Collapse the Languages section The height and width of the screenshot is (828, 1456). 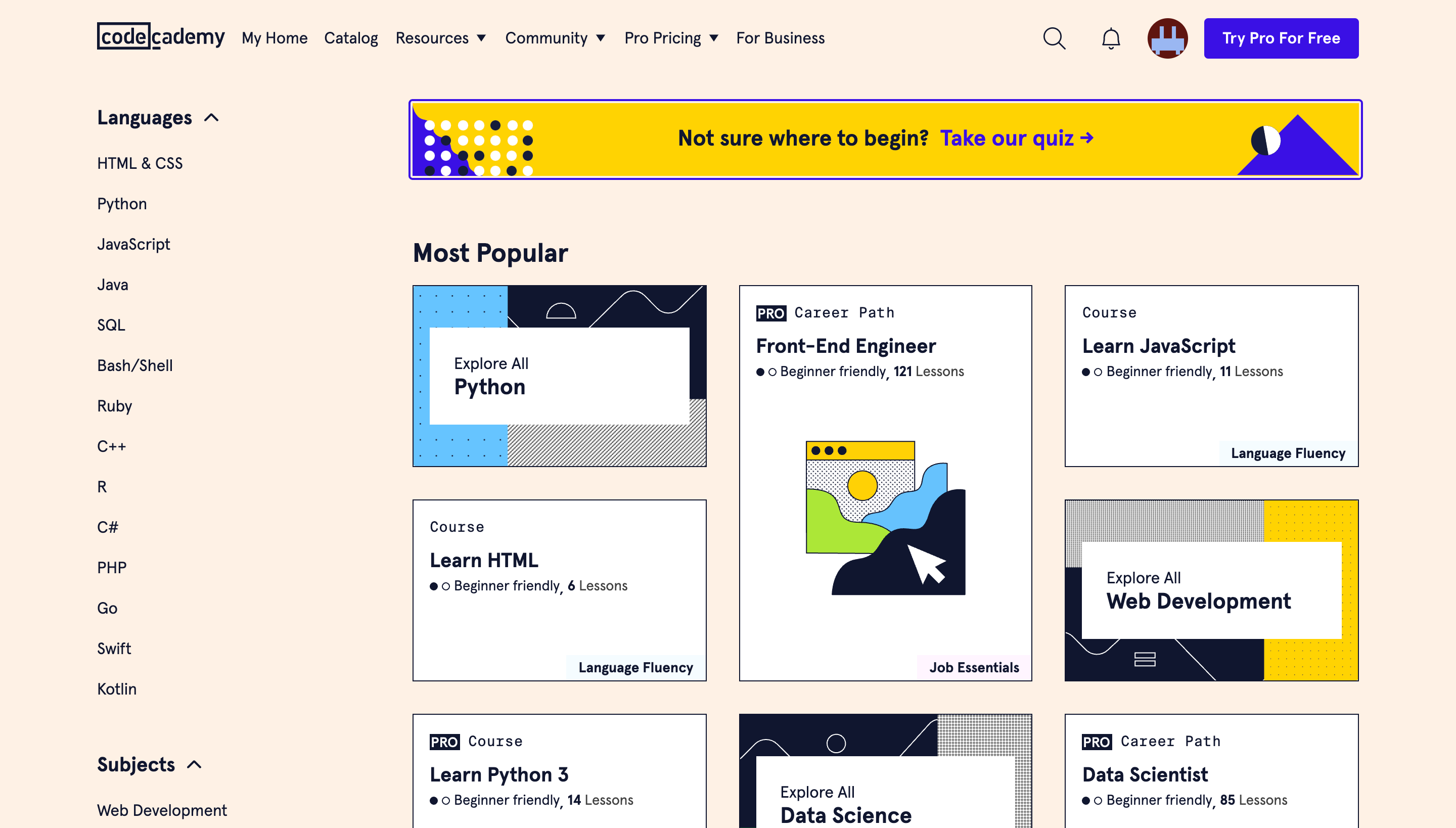coord(211,117)
